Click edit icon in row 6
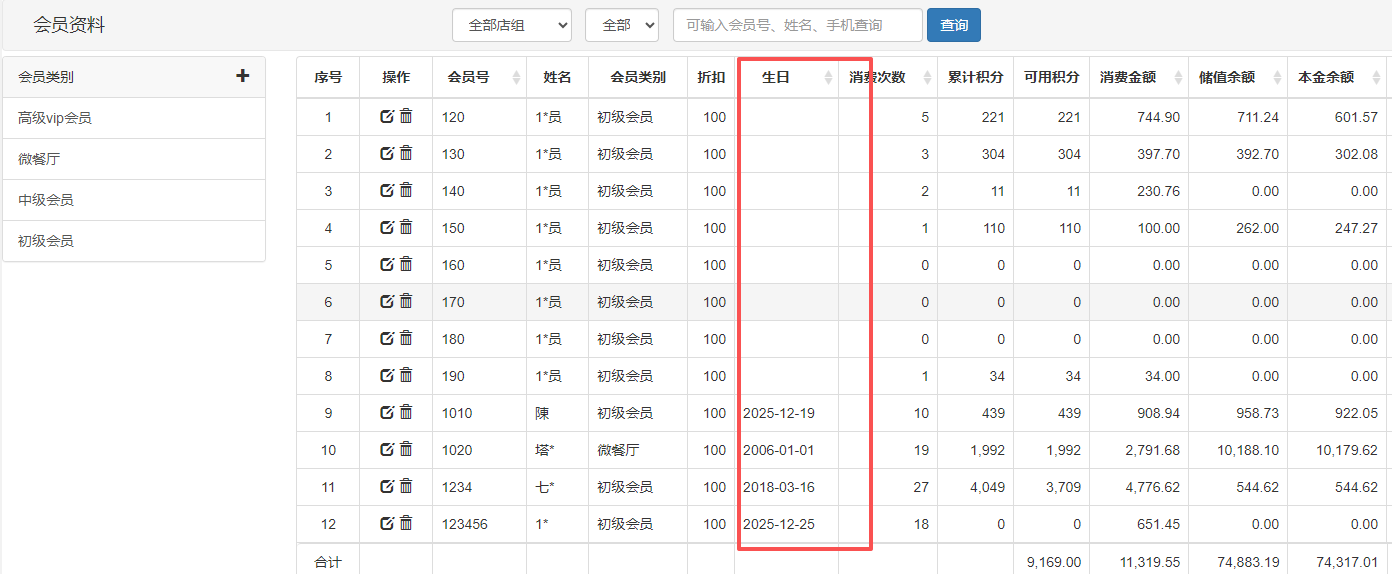The image size is (1392, 574). tap(387, 302)
